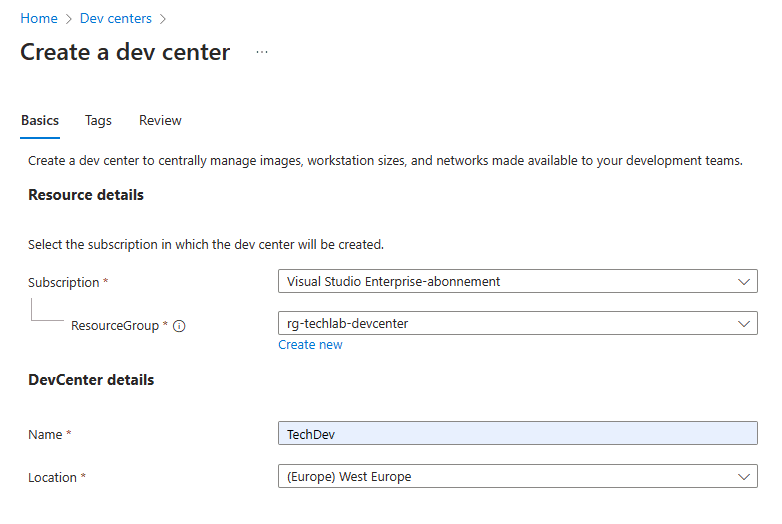Click the Name field label

coord(46,434)
